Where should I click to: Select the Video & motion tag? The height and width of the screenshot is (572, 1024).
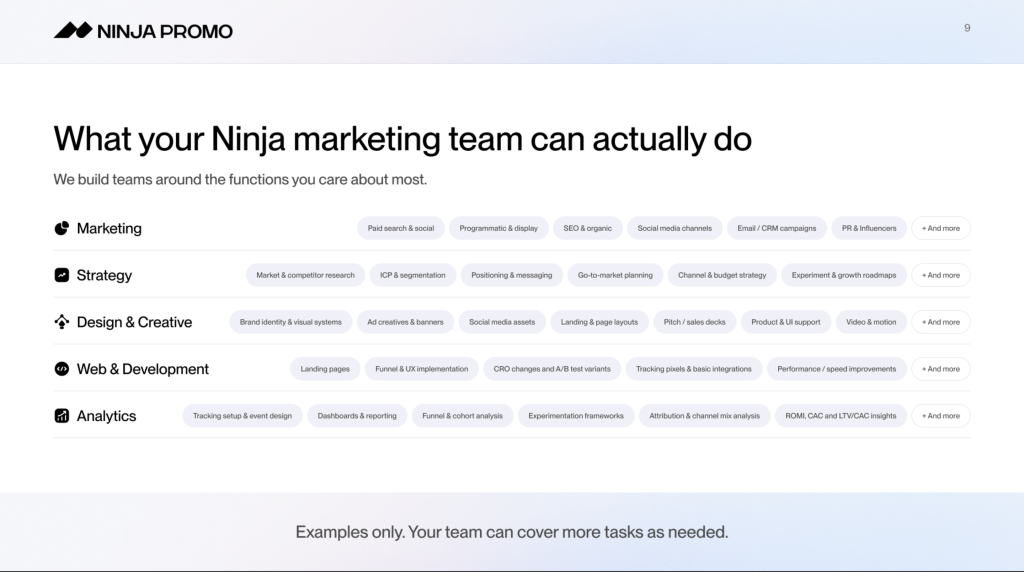coord(871,322)
